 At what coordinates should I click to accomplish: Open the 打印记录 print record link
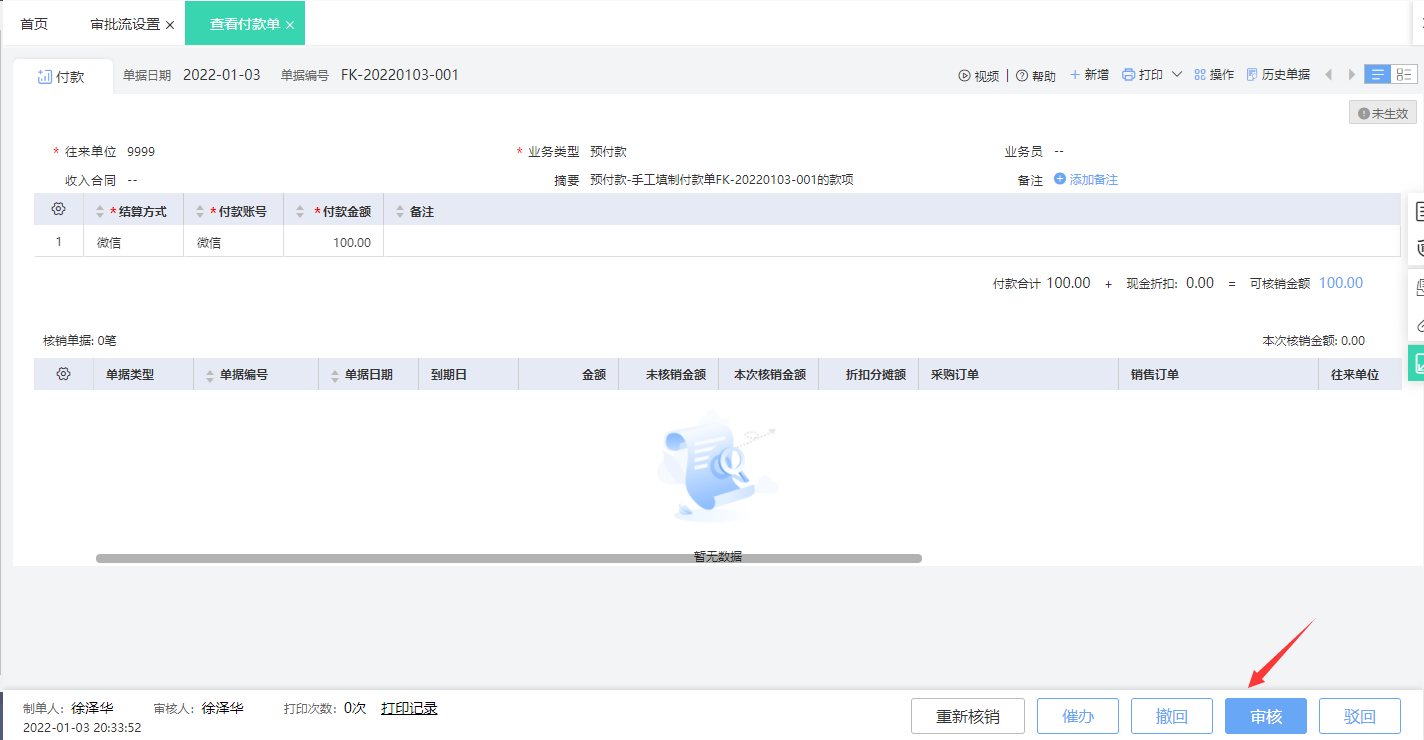tap(409, 707)
